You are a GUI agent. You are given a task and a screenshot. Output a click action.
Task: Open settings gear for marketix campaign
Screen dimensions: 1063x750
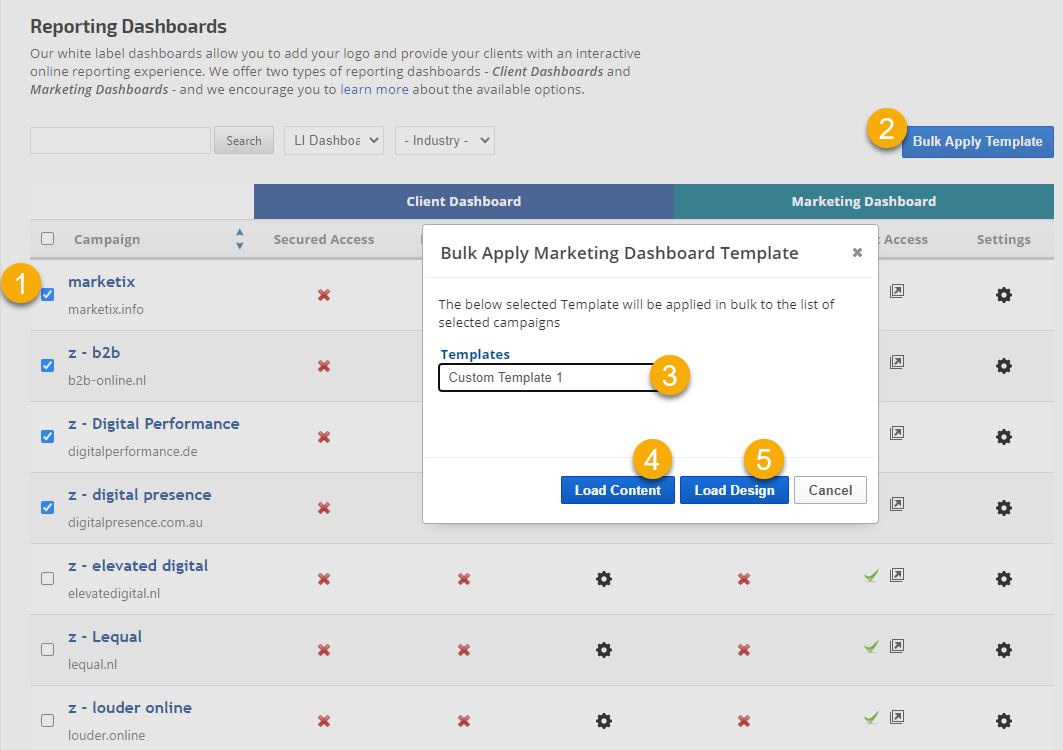click(x=1004, y=295)
